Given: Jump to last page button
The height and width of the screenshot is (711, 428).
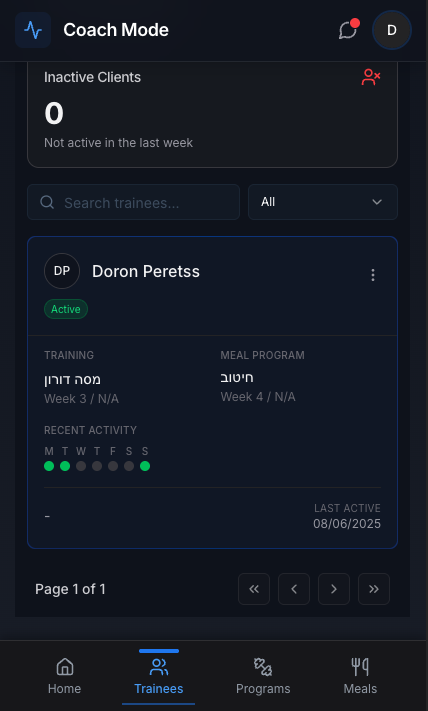Looking at the screenshot, I should 374,589.
